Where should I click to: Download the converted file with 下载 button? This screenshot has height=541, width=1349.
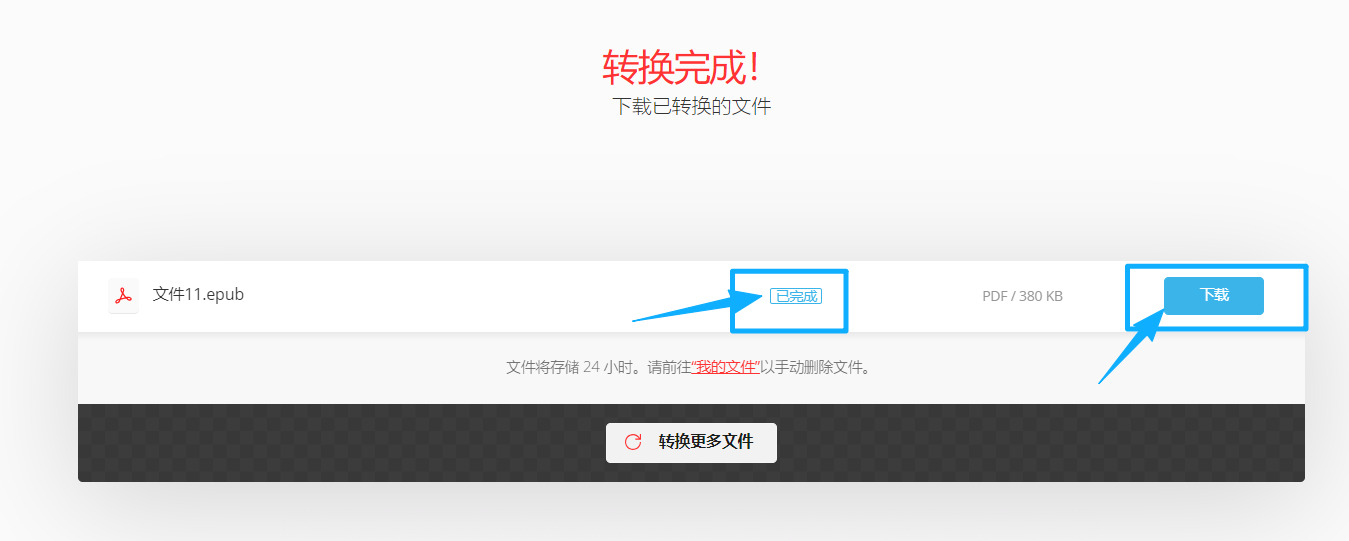click(1214, 296)
